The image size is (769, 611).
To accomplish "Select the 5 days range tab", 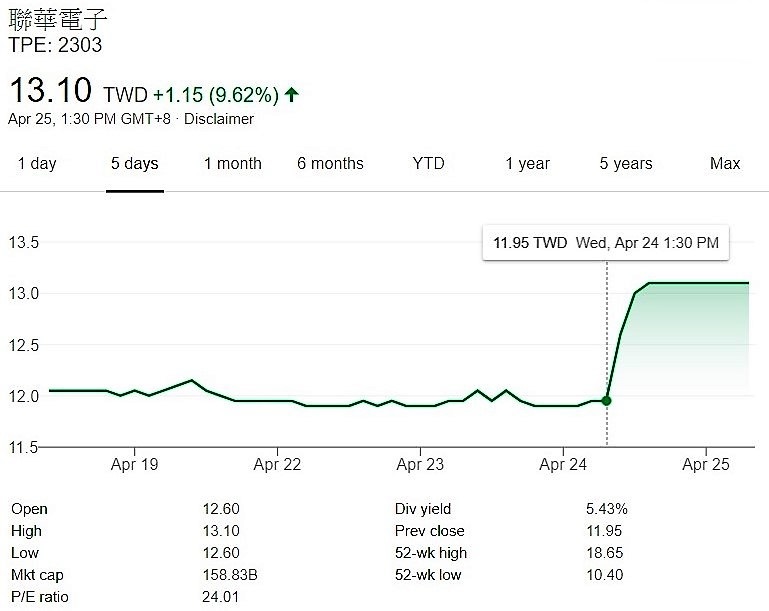I will (135, 163).
